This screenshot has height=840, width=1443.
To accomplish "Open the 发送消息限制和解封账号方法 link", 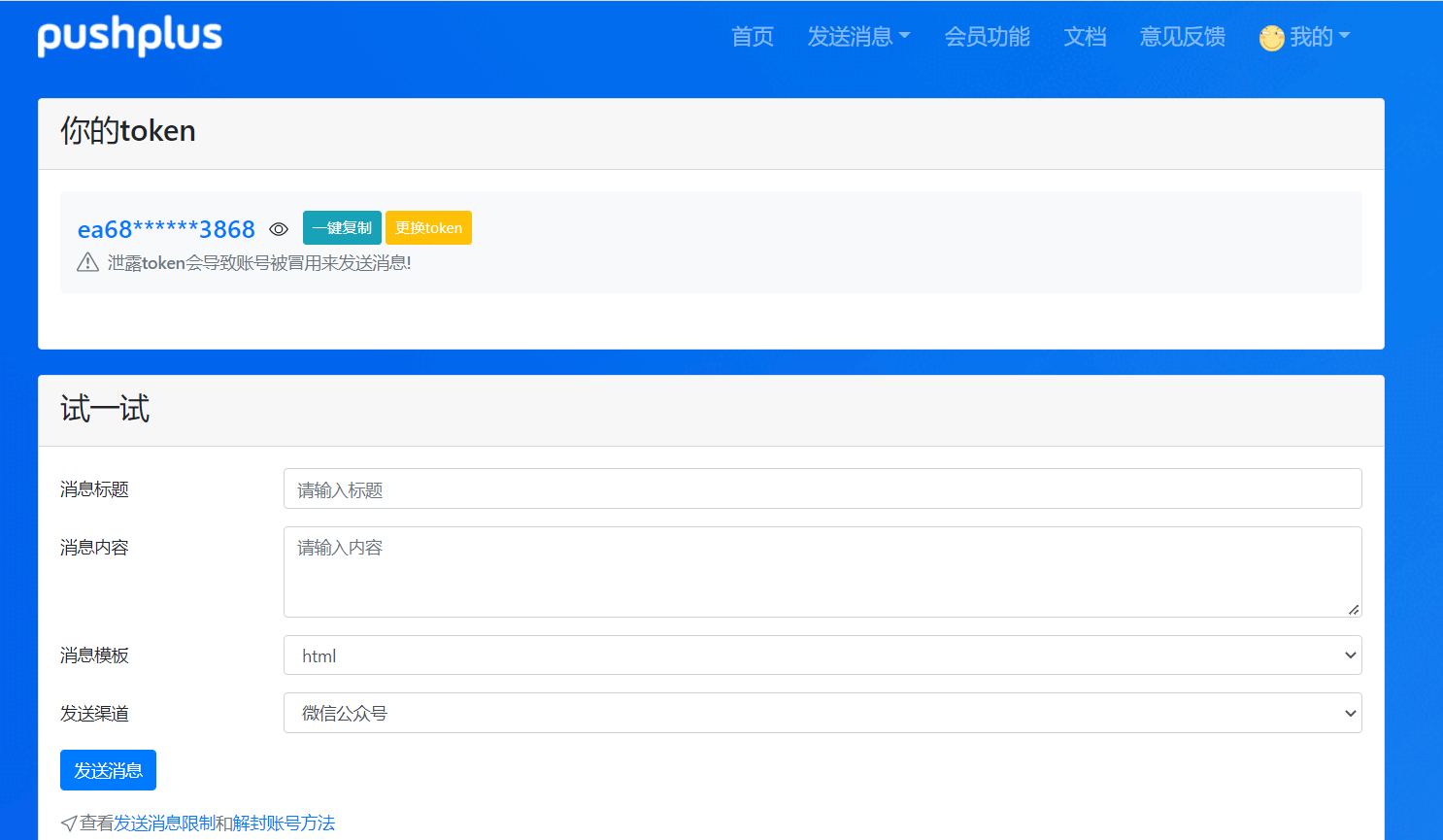I will point(224,823).
